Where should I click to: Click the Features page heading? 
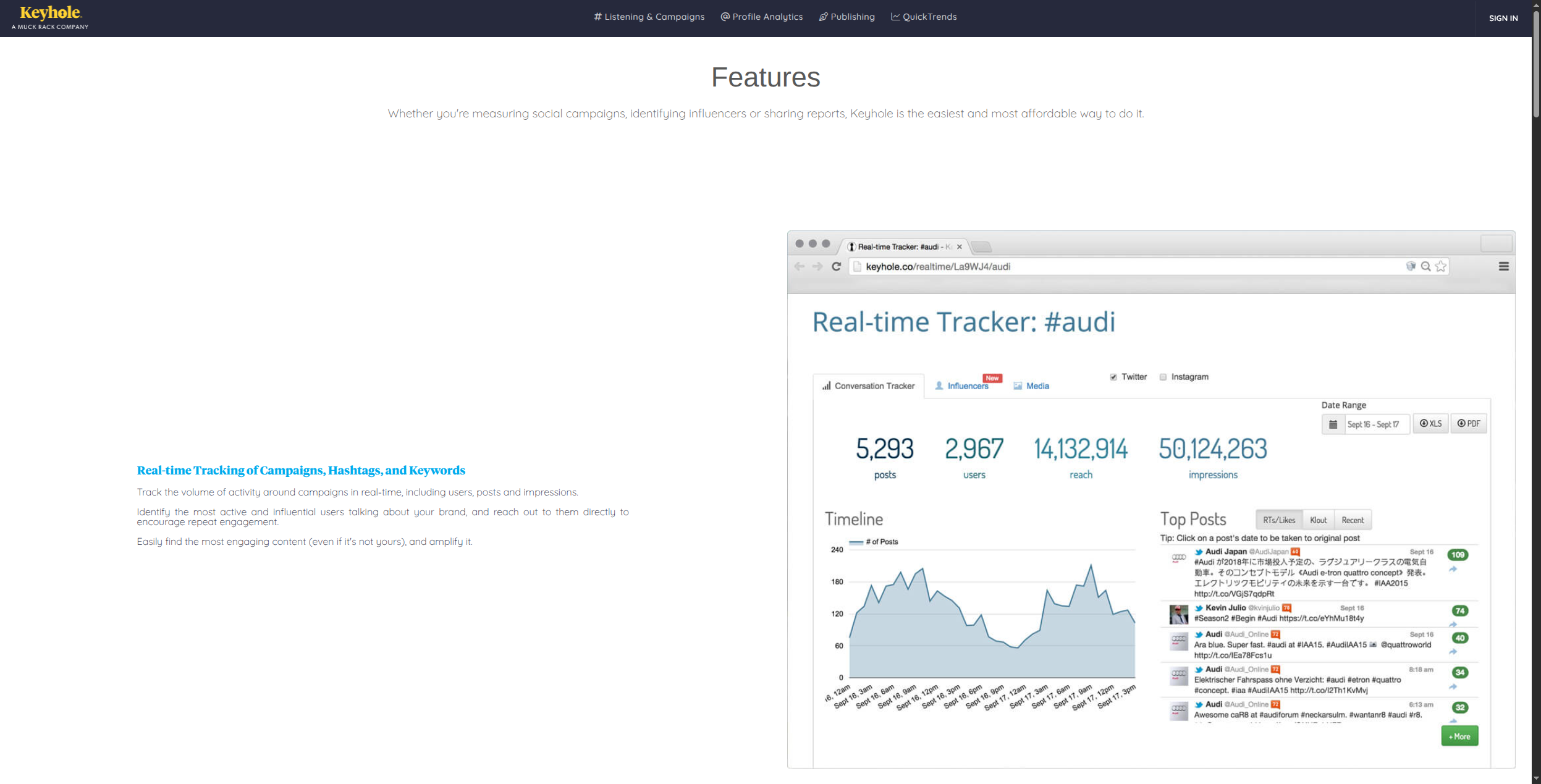pyautogui.click(x=766, y=78)
